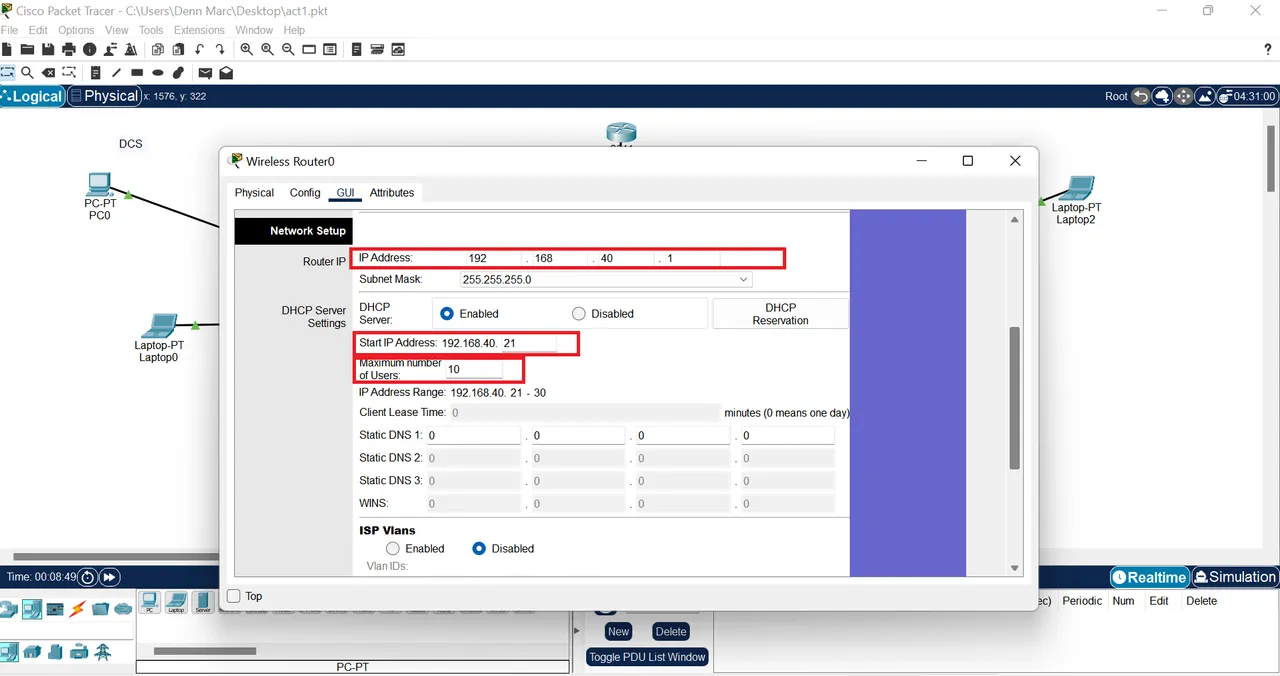The width and height of the screenshot is (1280, 676).
Task: Check the Top checkbox in router window
Action: pyautogui.click(x=234, y=596)
